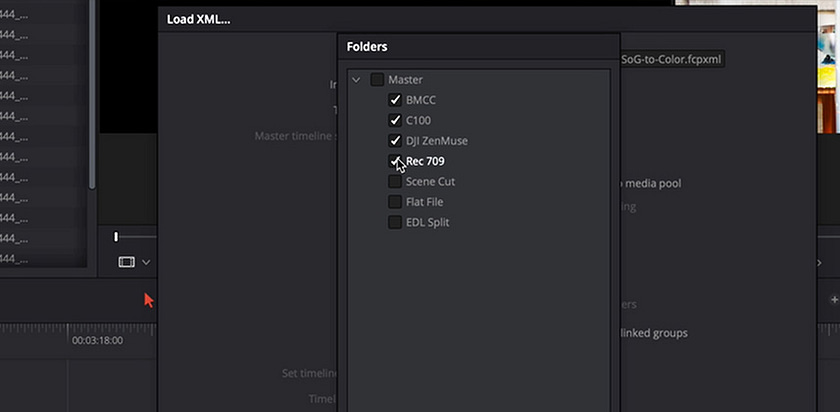This screenshot has height=412, width=840.
Task: Click the SoG-to-Color.fcpxml file field
Action: [672, 59]
